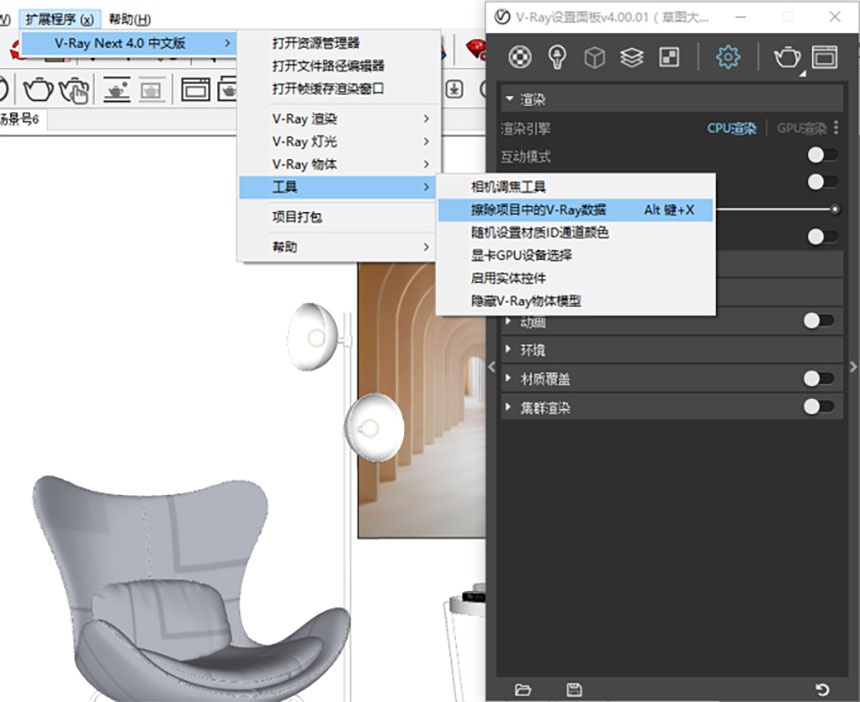Toggle the 集群渲染 switch

pyautogui.click(x=819, y=406)
